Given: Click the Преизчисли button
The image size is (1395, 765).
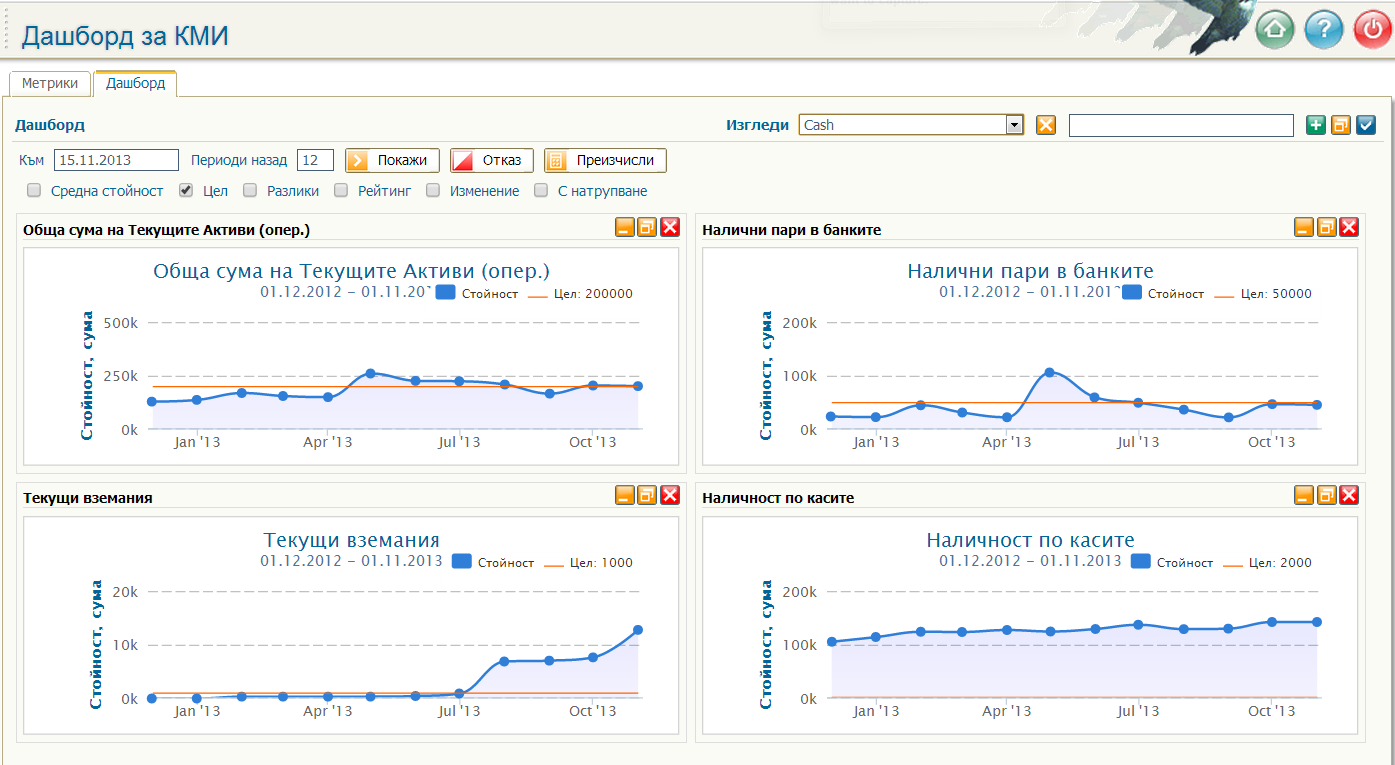Looking at the screenshot, I should (x=605, y=160).
